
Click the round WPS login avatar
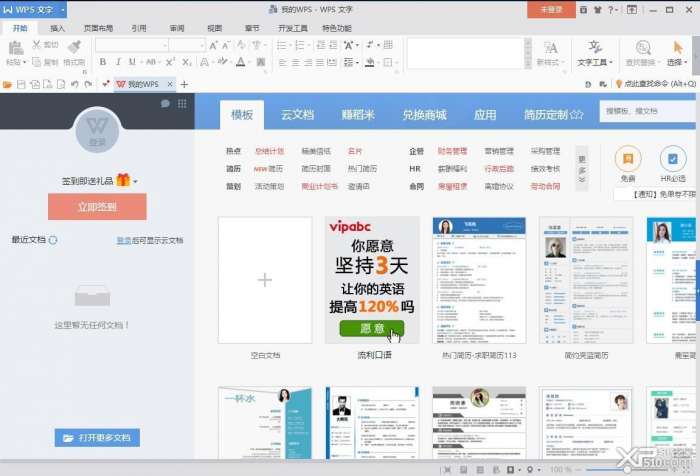click(x=97, y=130)
